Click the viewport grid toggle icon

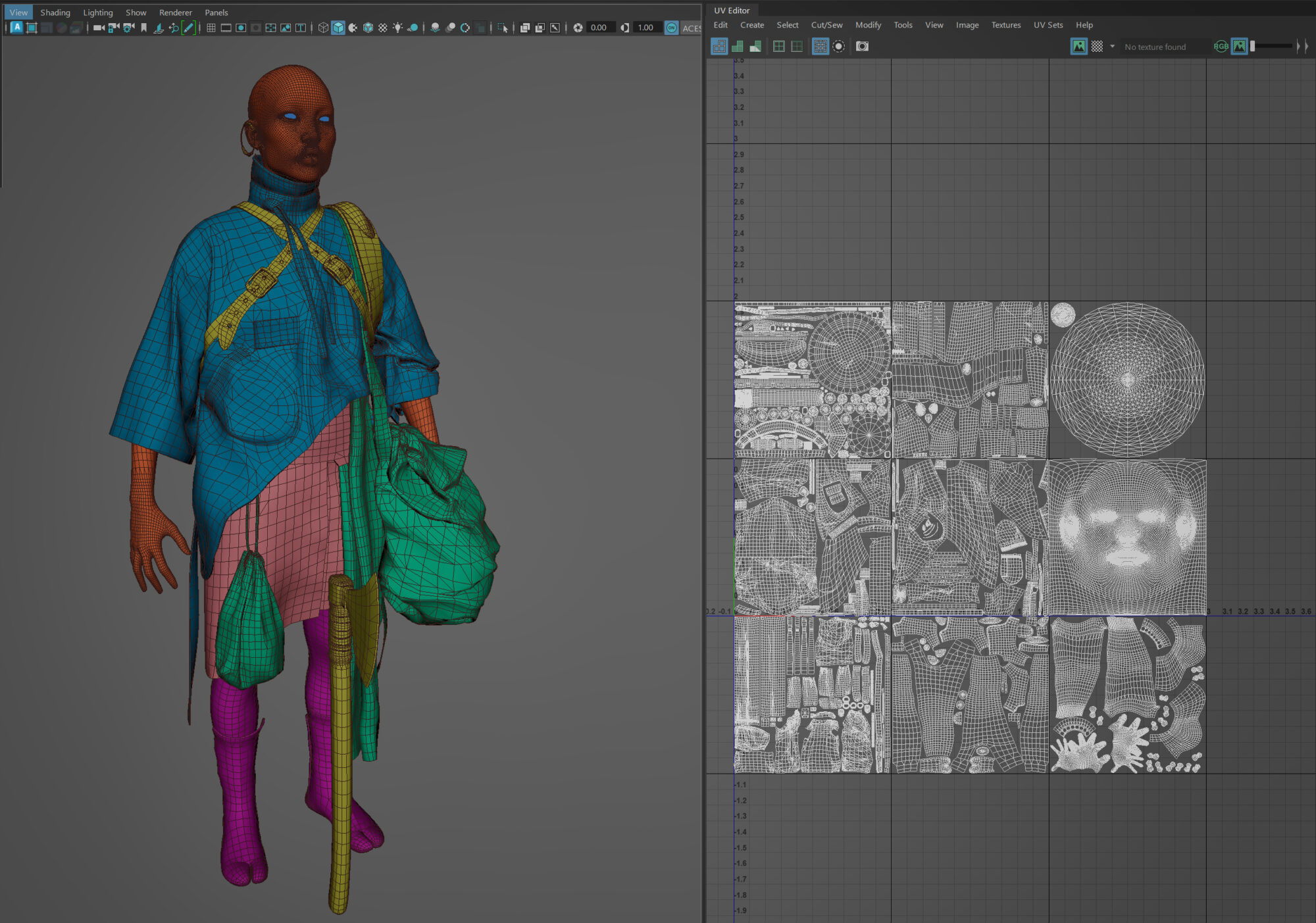click(x=211, y=28)
